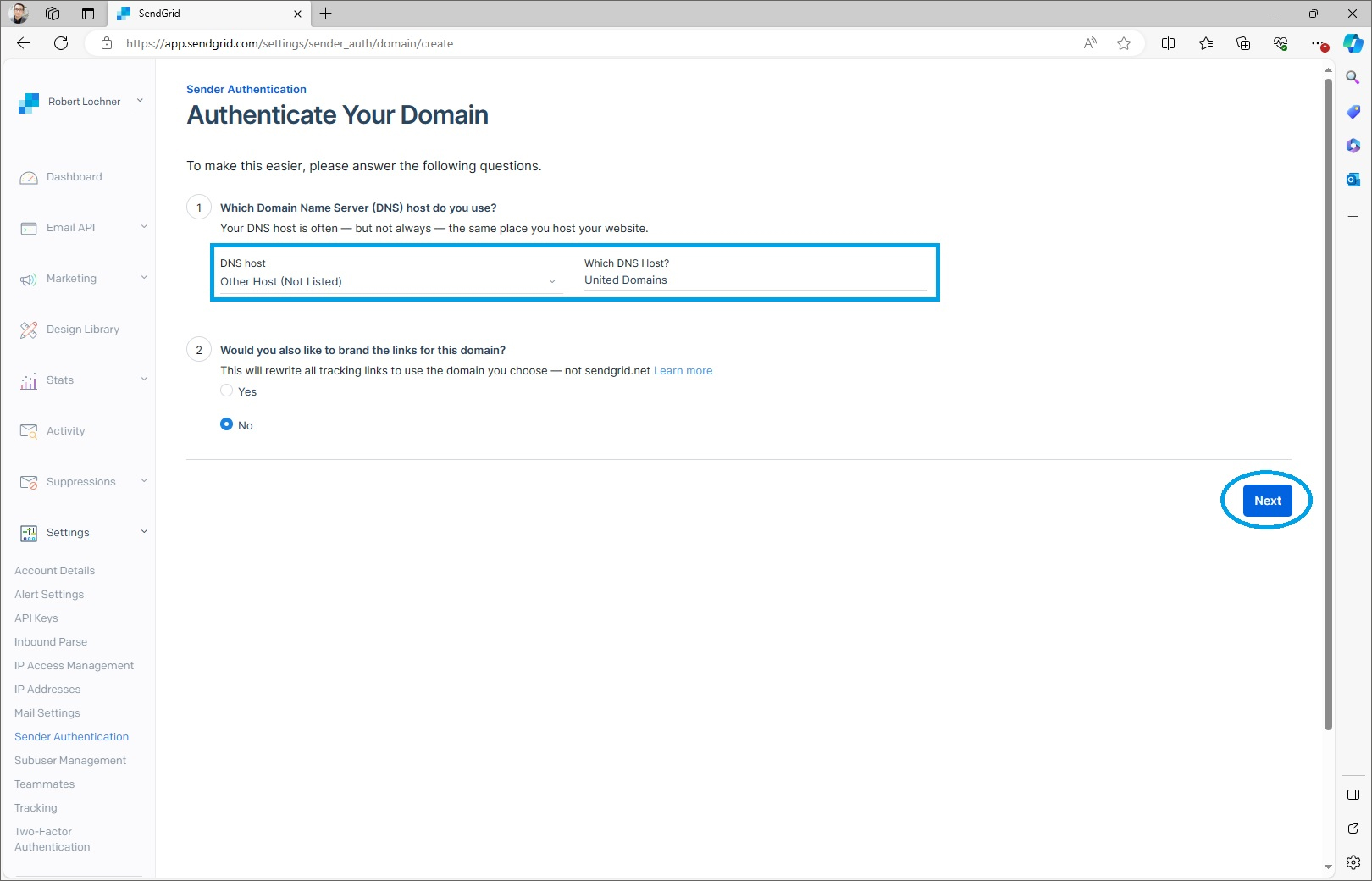Add app to sidebar plus button
This screenshot has height=881, width=1372.
point(1353,217)
